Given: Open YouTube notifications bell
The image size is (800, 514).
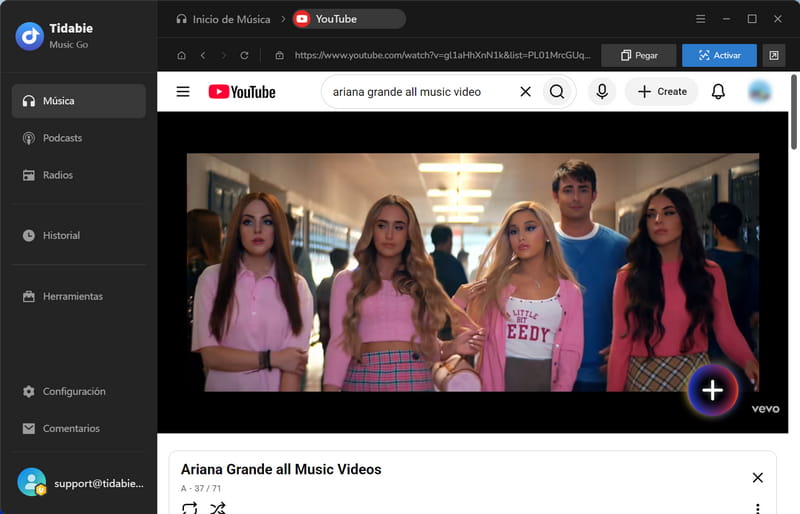Looking at the screenshot, I should 718,92.
